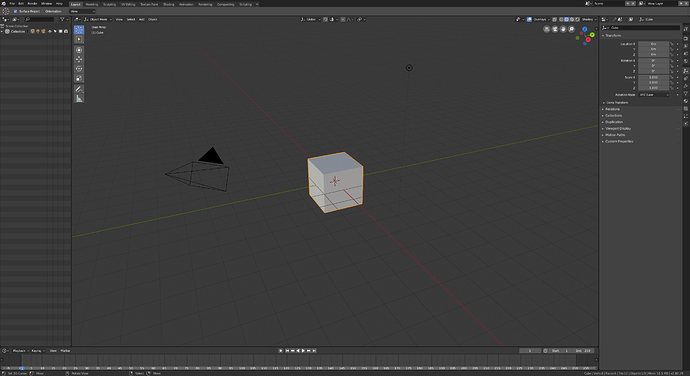Click the perspective/orthographic grid navigation button
The image size is (690, 376).
coord(547,29)
